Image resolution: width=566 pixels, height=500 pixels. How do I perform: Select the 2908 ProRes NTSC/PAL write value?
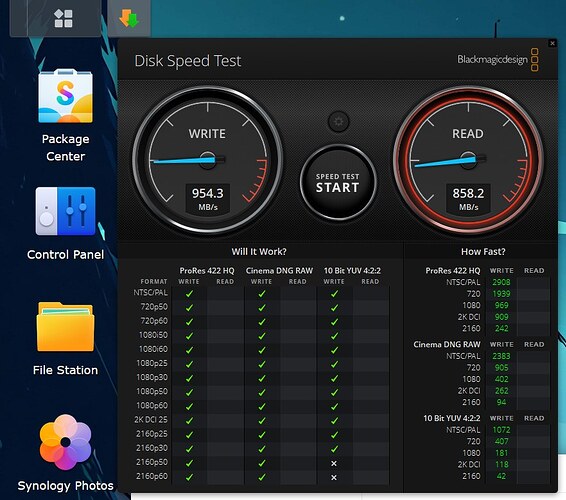pyautogui.click(x=501, y=282)
